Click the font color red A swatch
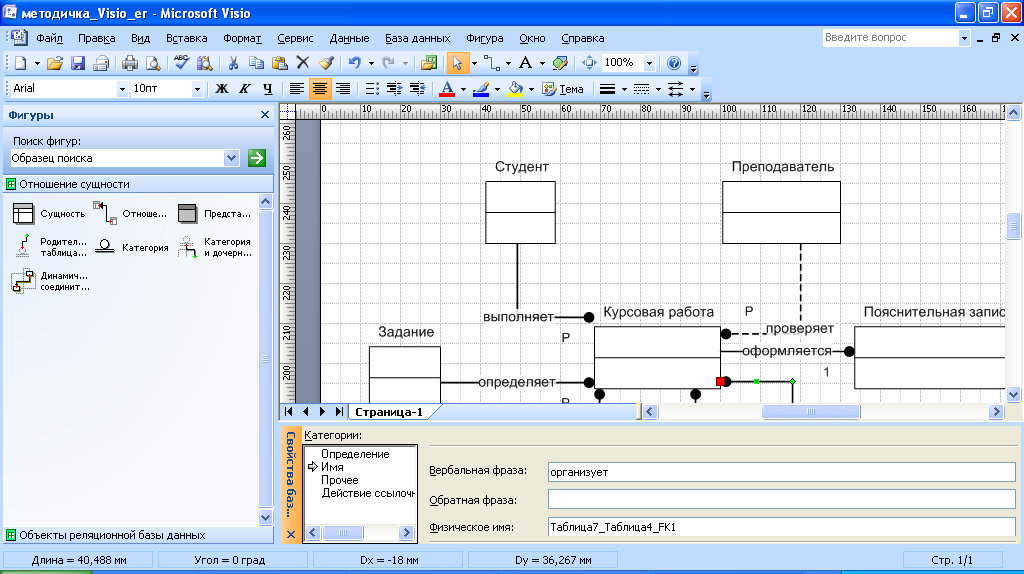The width and height of the screenshot is (1024, 574). click(x=447, y=89)
